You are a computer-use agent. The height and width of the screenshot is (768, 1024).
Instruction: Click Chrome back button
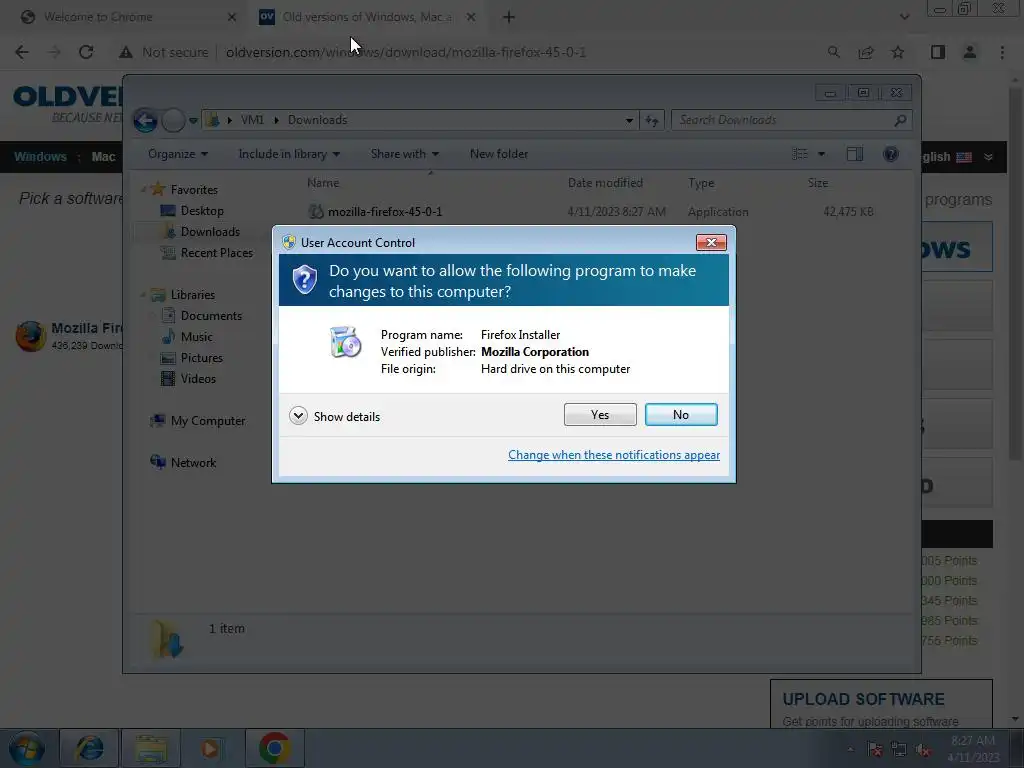click(22, 52)
